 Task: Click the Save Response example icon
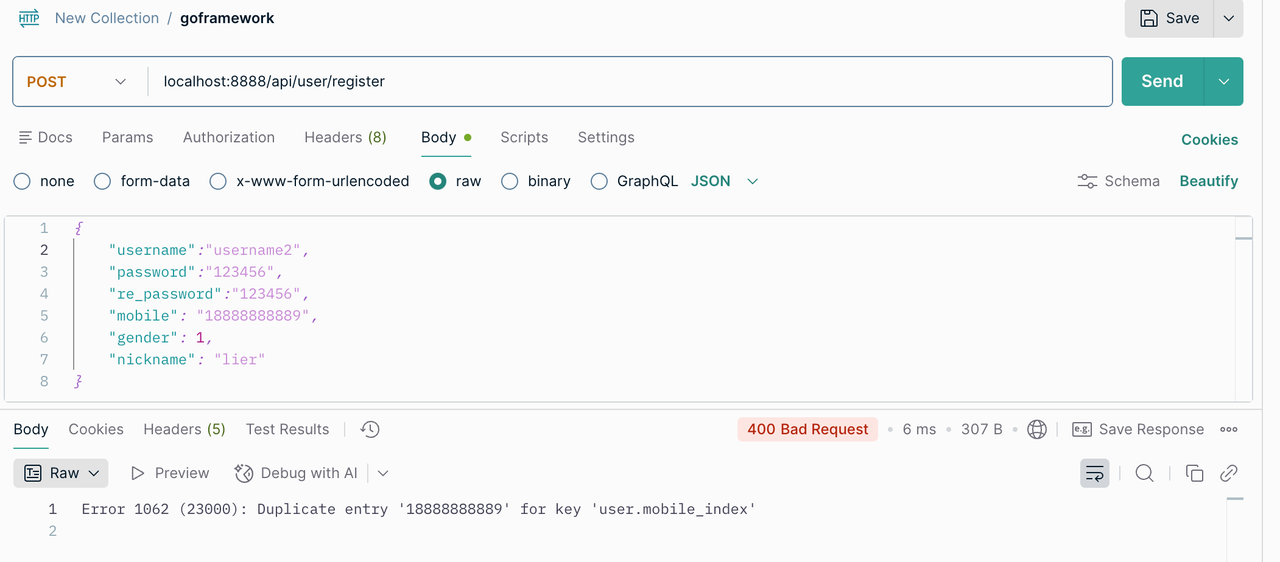click(1081, 429)
